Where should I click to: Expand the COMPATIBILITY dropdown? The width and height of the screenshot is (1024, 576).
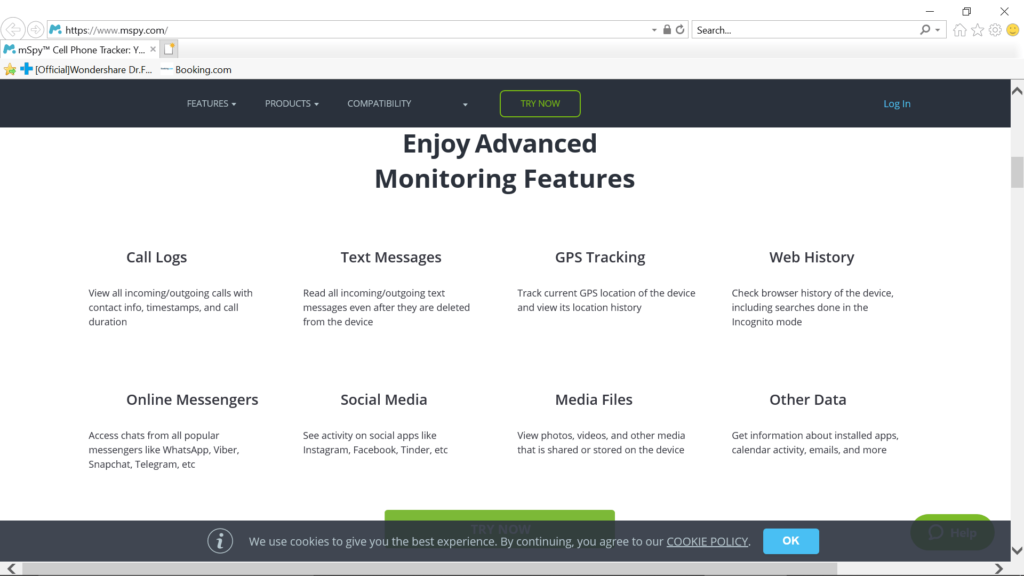(x=379, y=103)
